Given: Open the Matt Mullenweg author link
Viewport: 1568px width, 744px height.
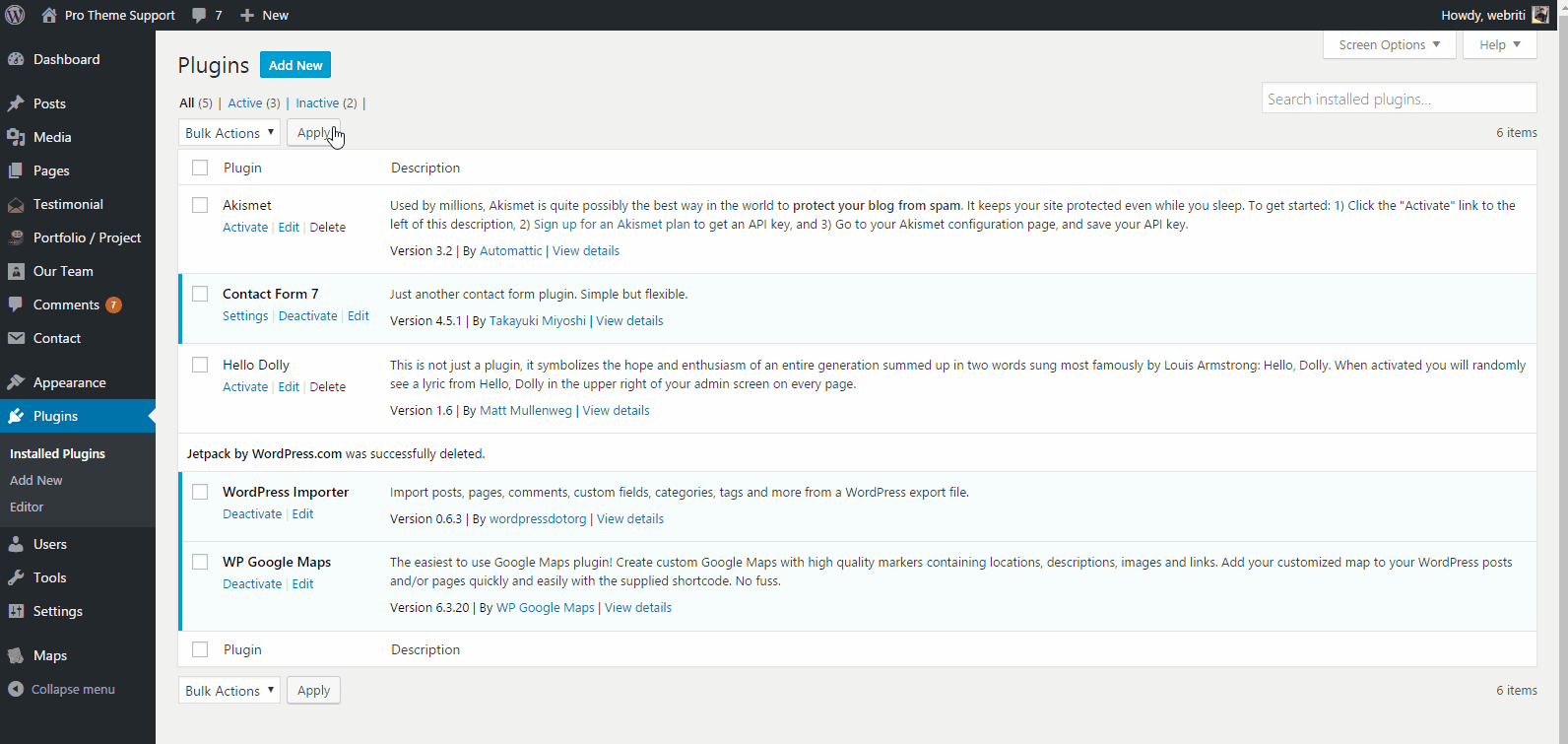Looking at the screenshot, I should 526,410.
